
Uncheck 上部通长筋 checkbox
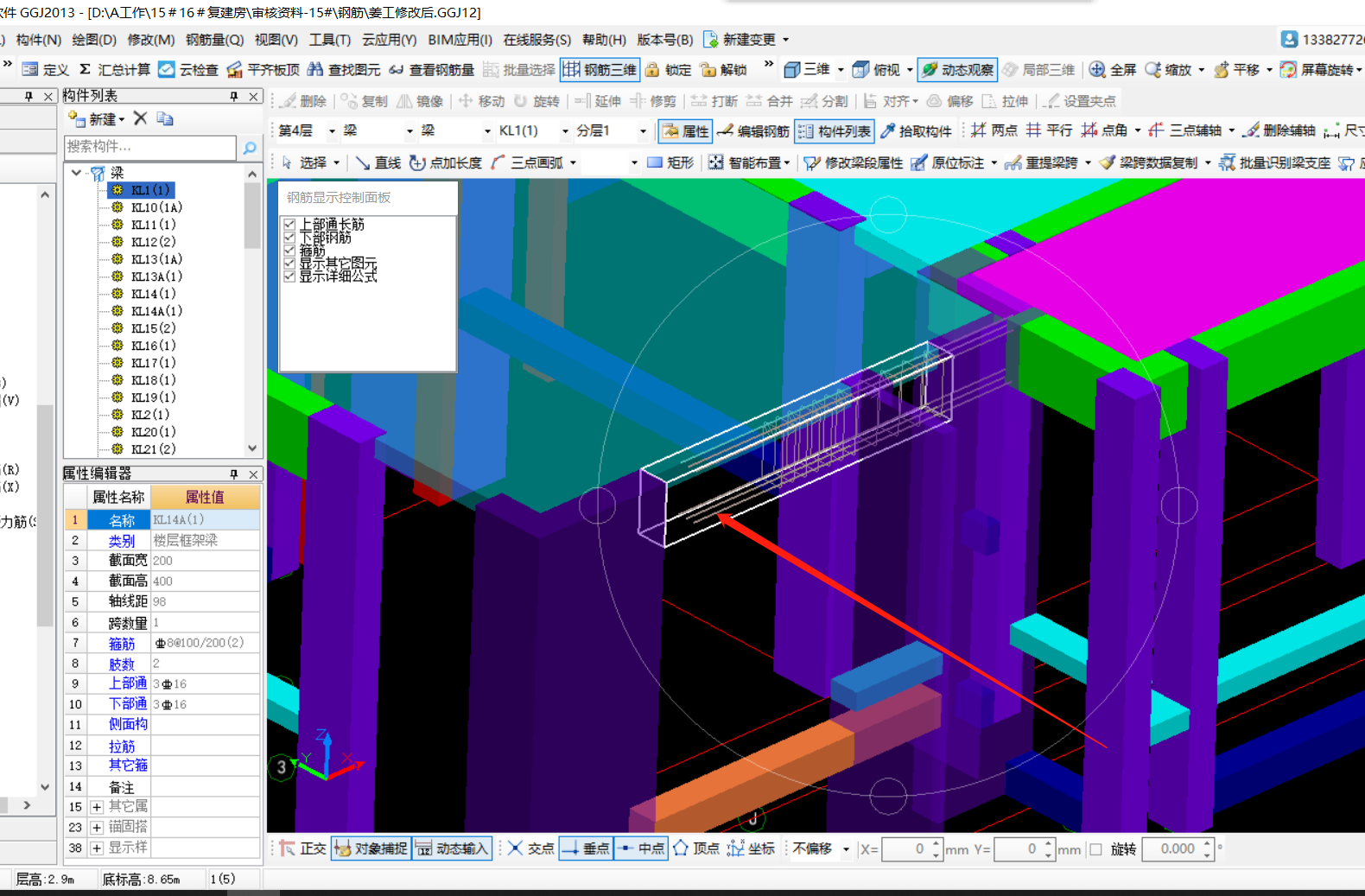[x=289, y=225]
